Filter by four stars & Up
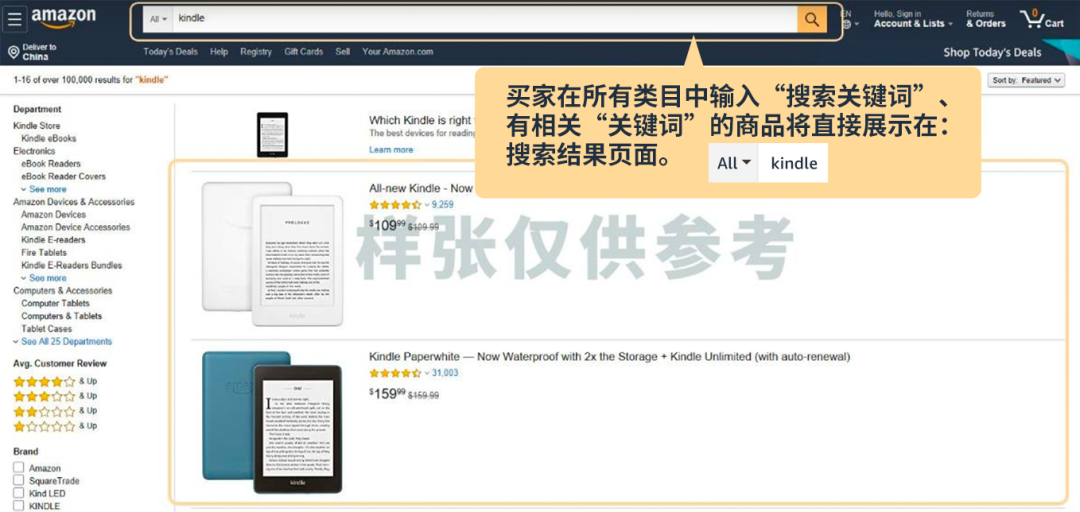The image size is (1080, 512). point(55,381)
